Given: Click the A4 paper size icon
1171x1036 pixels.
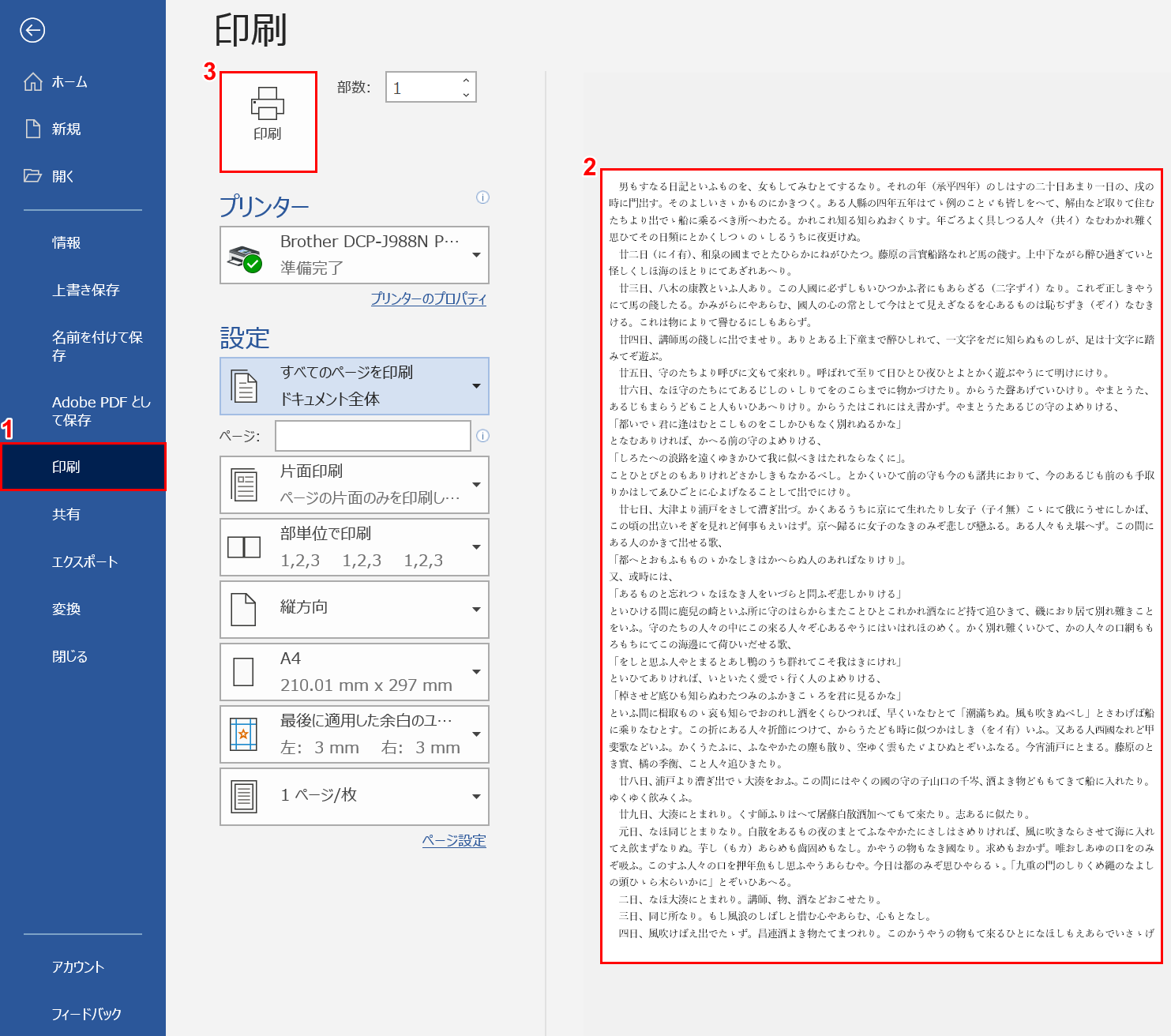Looking at the screenshot, I should point(244,672).
